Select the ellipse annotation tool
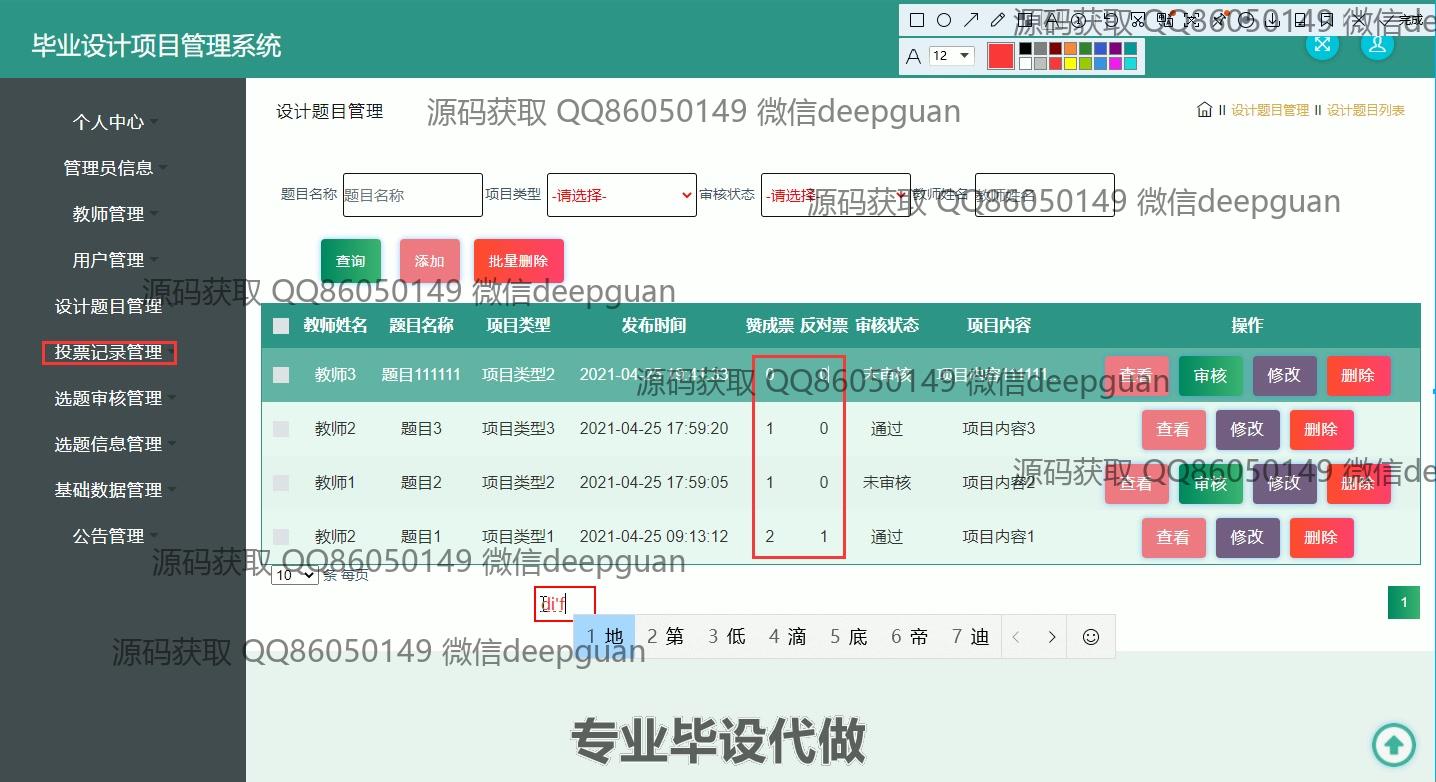This screenshot has height=782, width=1436. tap(944, 20)
